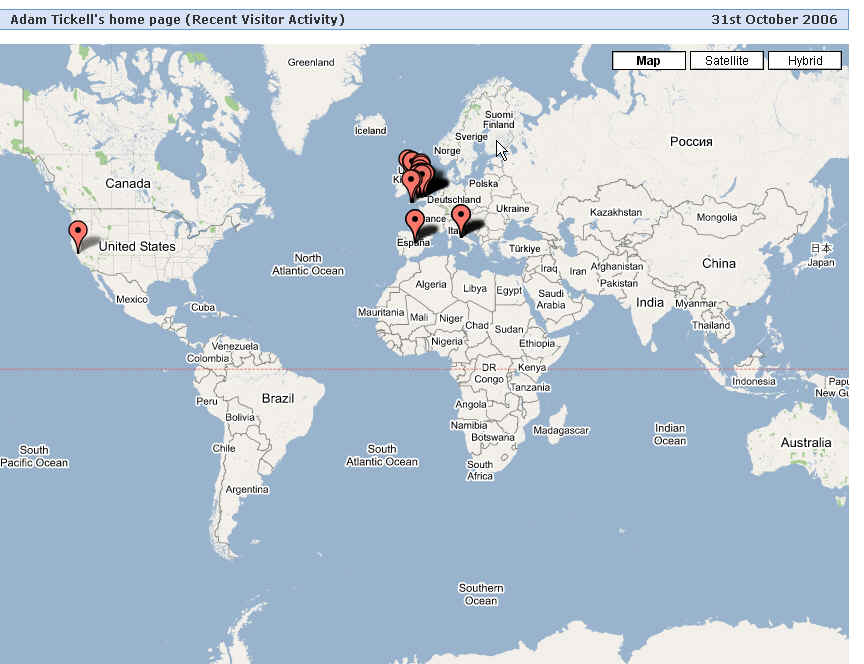
Task: Click the "Venezuela" map label
Action: point(235,347)
